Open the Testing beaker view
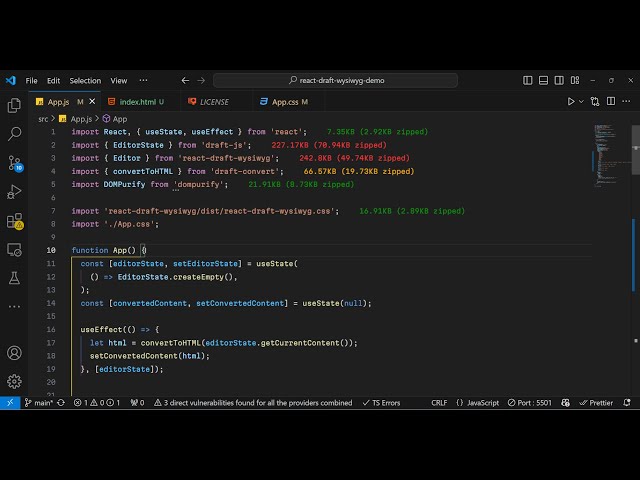Image resolution: width=640 pixels, height=480 pixels. (14, 277)
